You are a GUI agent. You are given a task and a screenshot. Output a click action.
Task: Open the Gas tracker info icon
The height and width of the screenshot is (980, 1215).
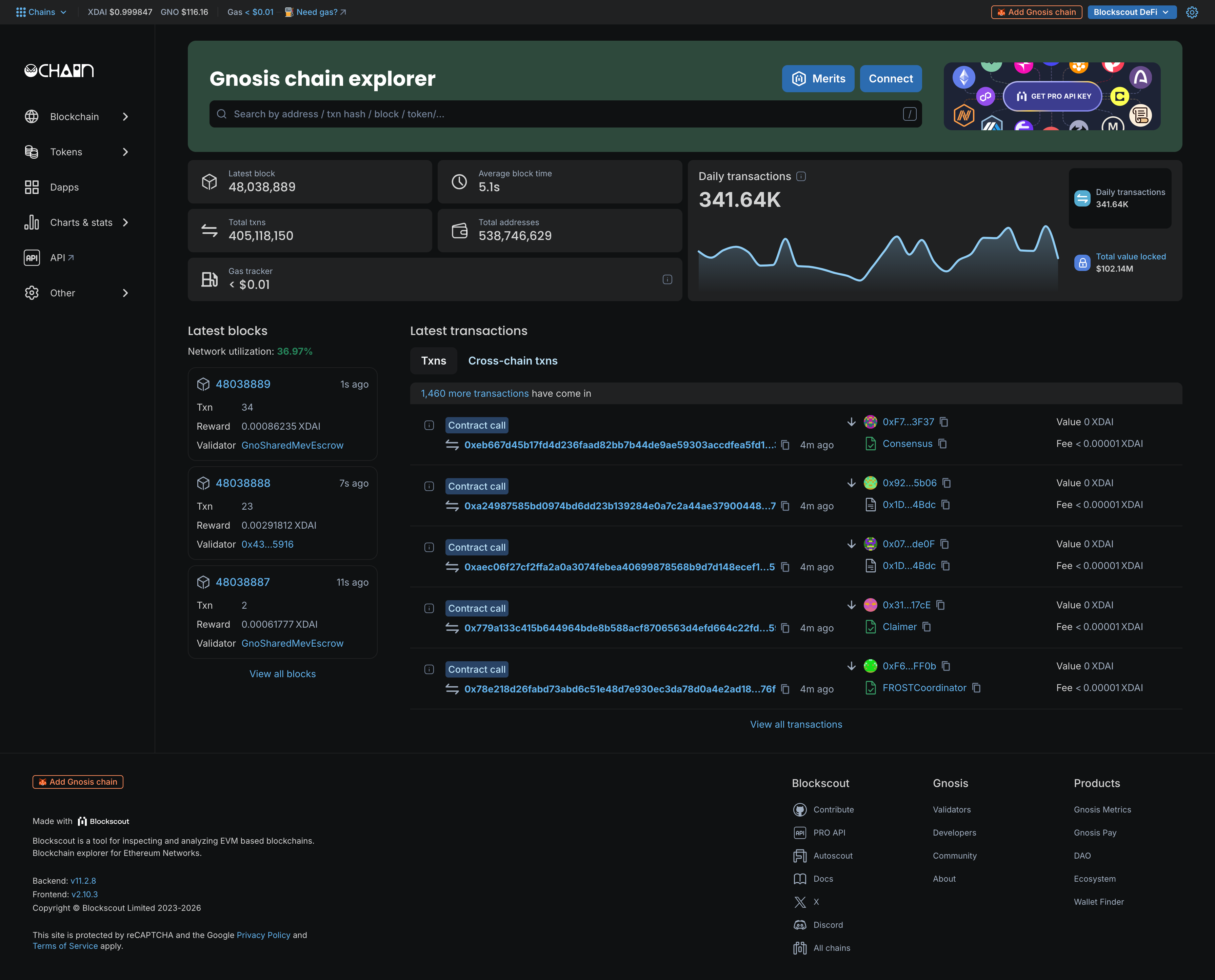coord(667,279)
